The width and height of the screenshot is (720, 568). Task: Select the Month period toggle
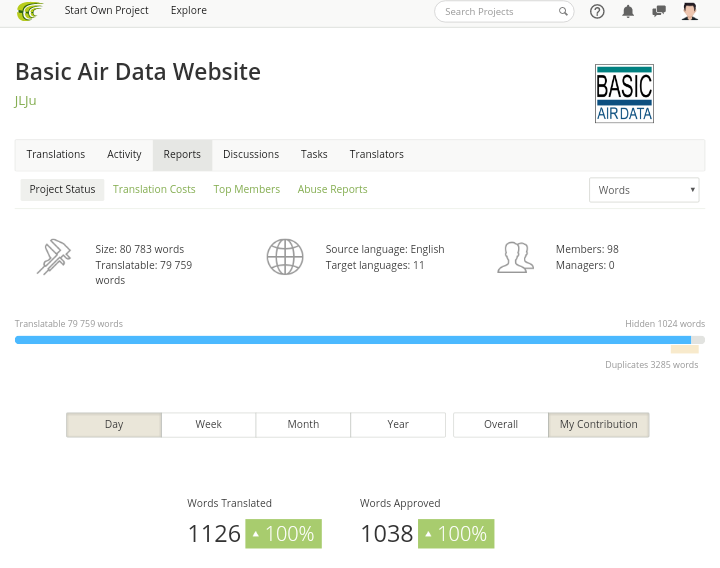[x=303, y=425]
